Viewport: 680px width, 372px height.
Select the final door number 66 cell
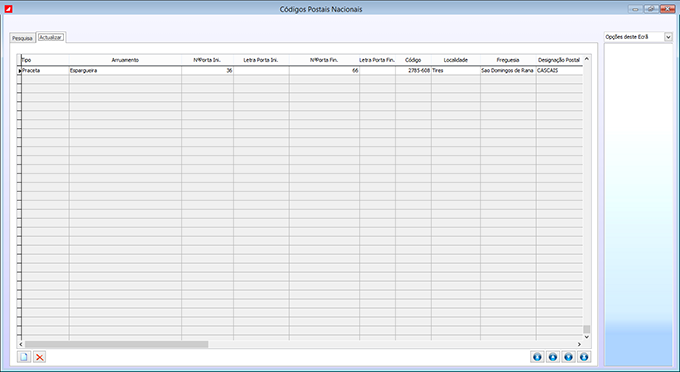point(324,70)
